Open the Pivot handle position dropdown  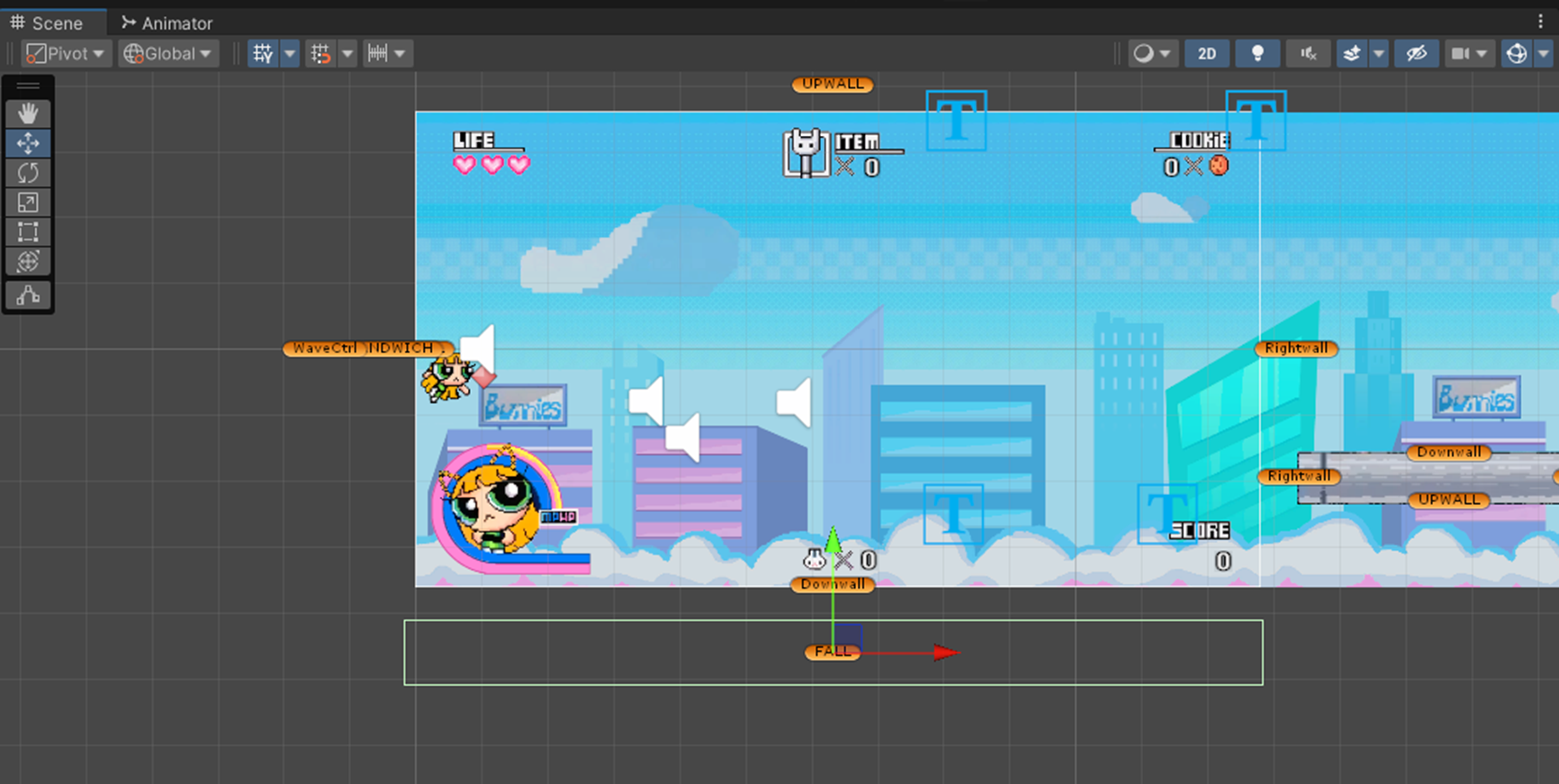coord(66,54)
